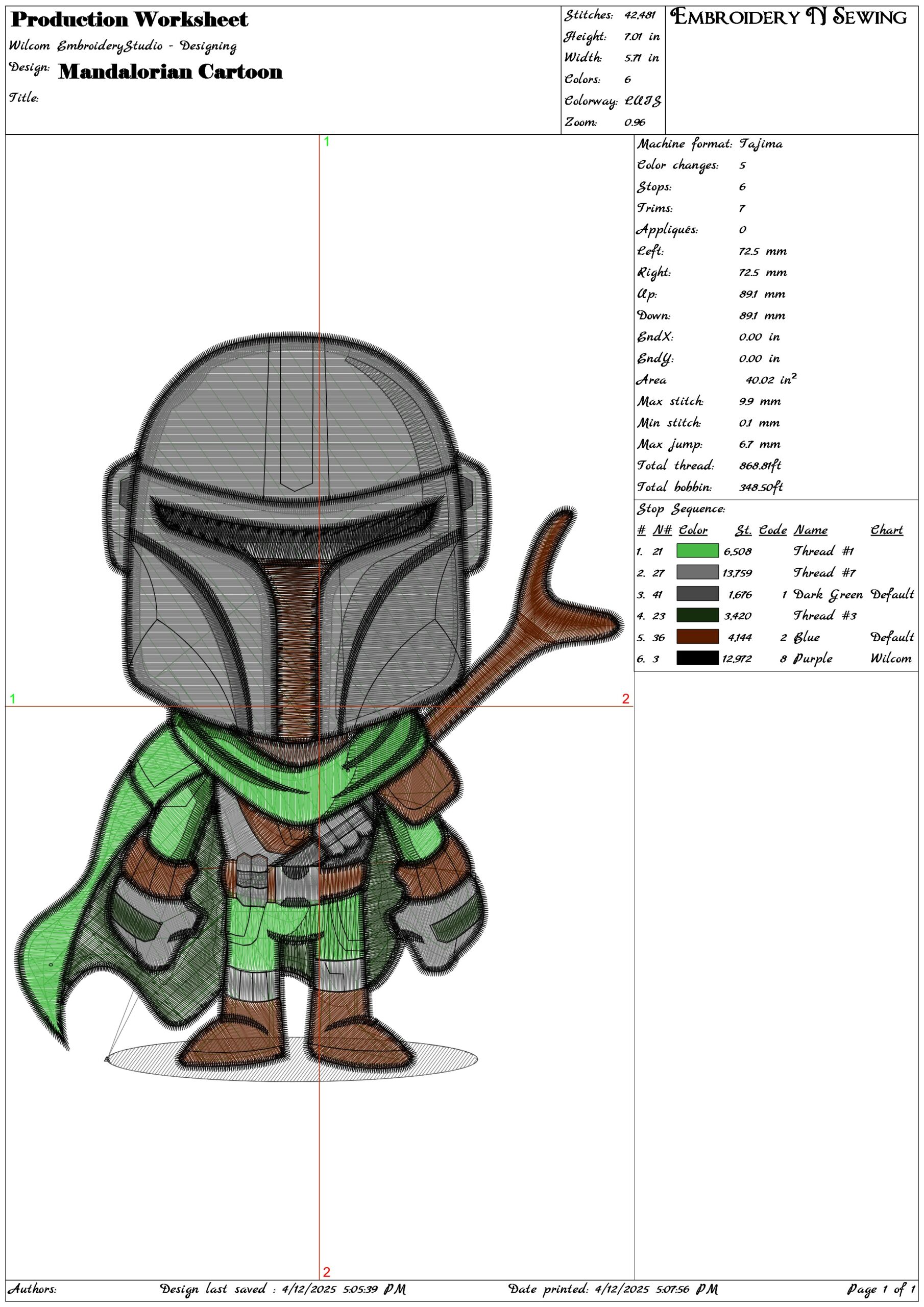Click the stitch count '1,676'
This screenshot has width=924, height=1307.
point(740,594)
